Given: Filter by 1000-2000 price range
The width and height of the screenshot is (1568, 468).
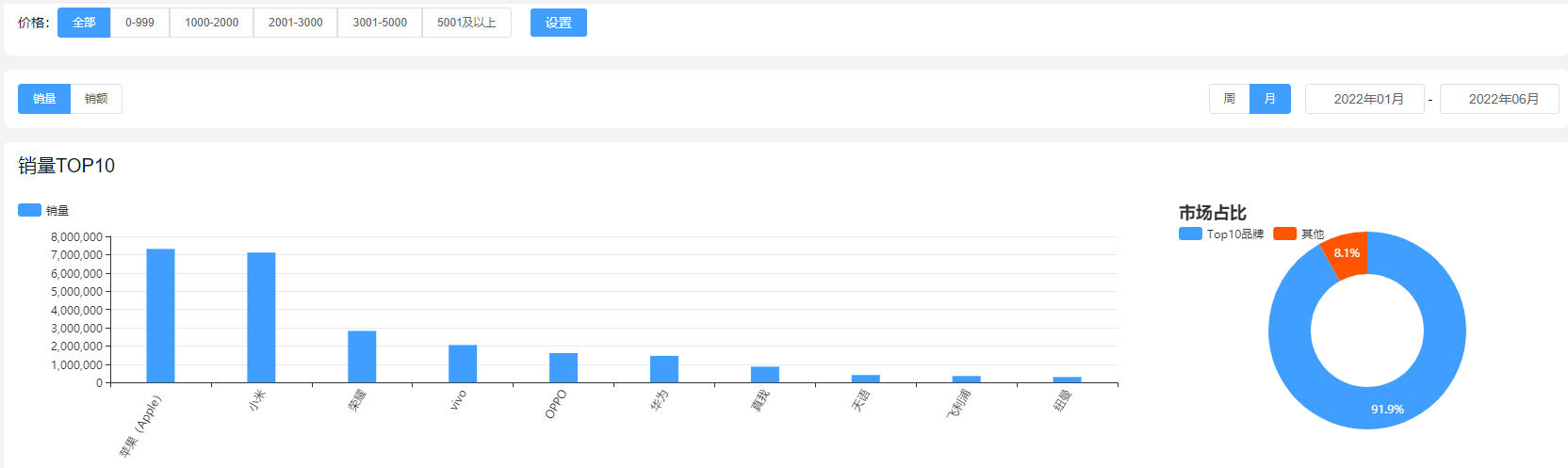Looking at the screenshot, I should tap(211, 23).
